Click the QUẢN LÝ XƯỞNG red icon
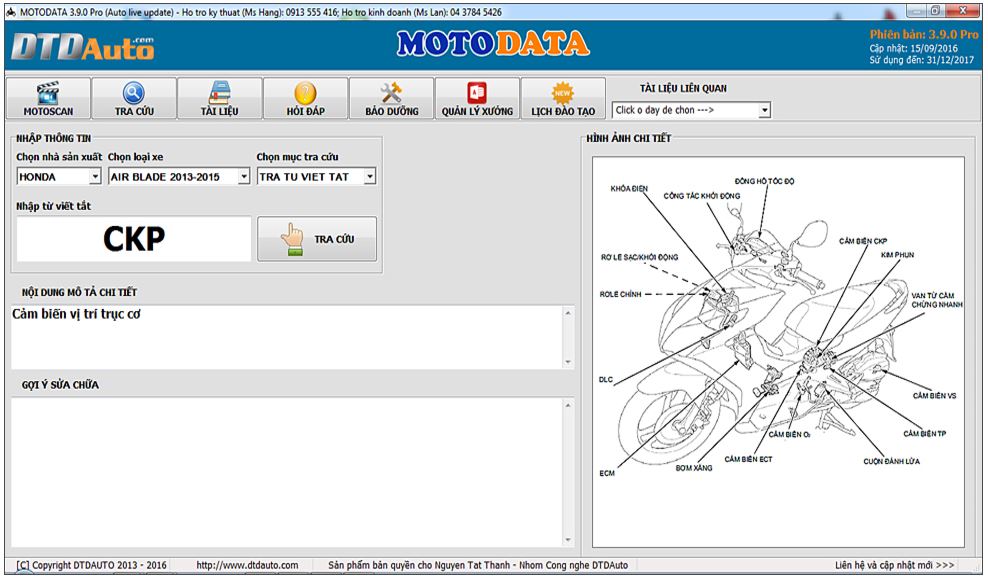The image size is (988, 580). pos(477,93)
